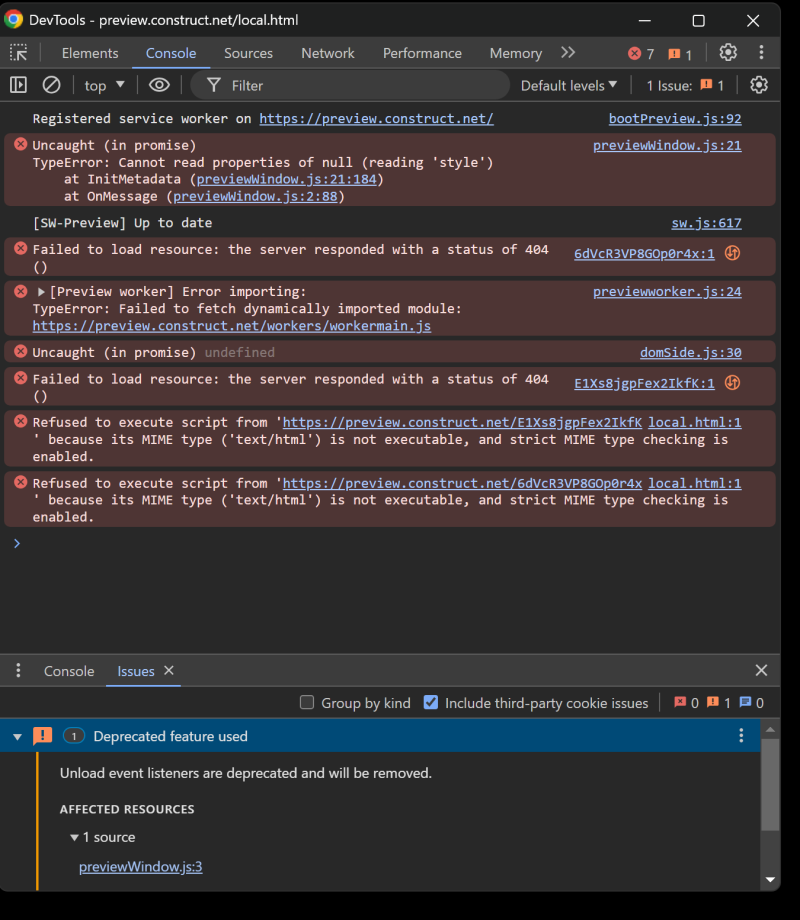
Task: Toggle the Group by kind checkbox
Action: point(306,702)
